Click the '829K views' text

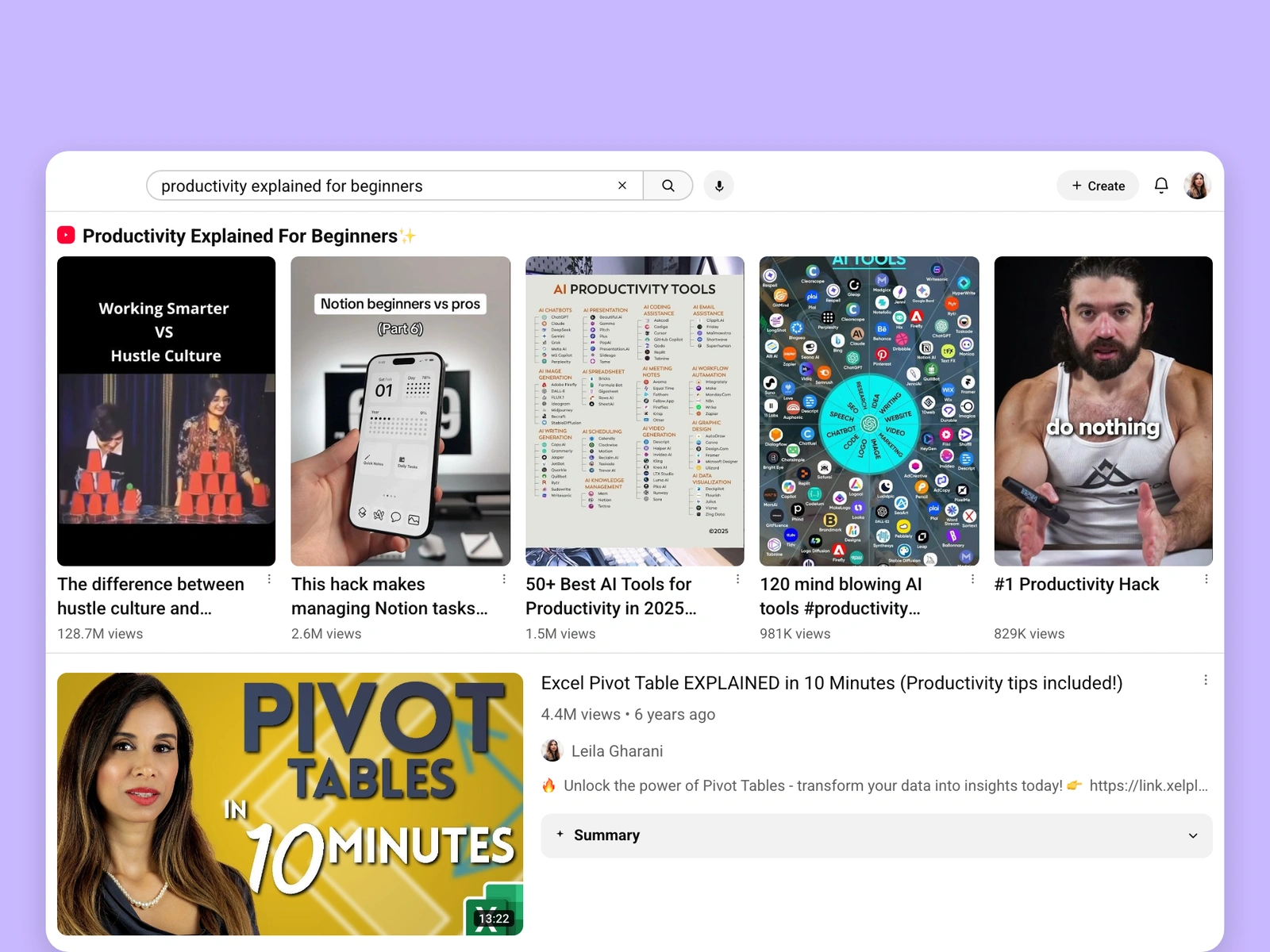click(x=1029, y=634)
